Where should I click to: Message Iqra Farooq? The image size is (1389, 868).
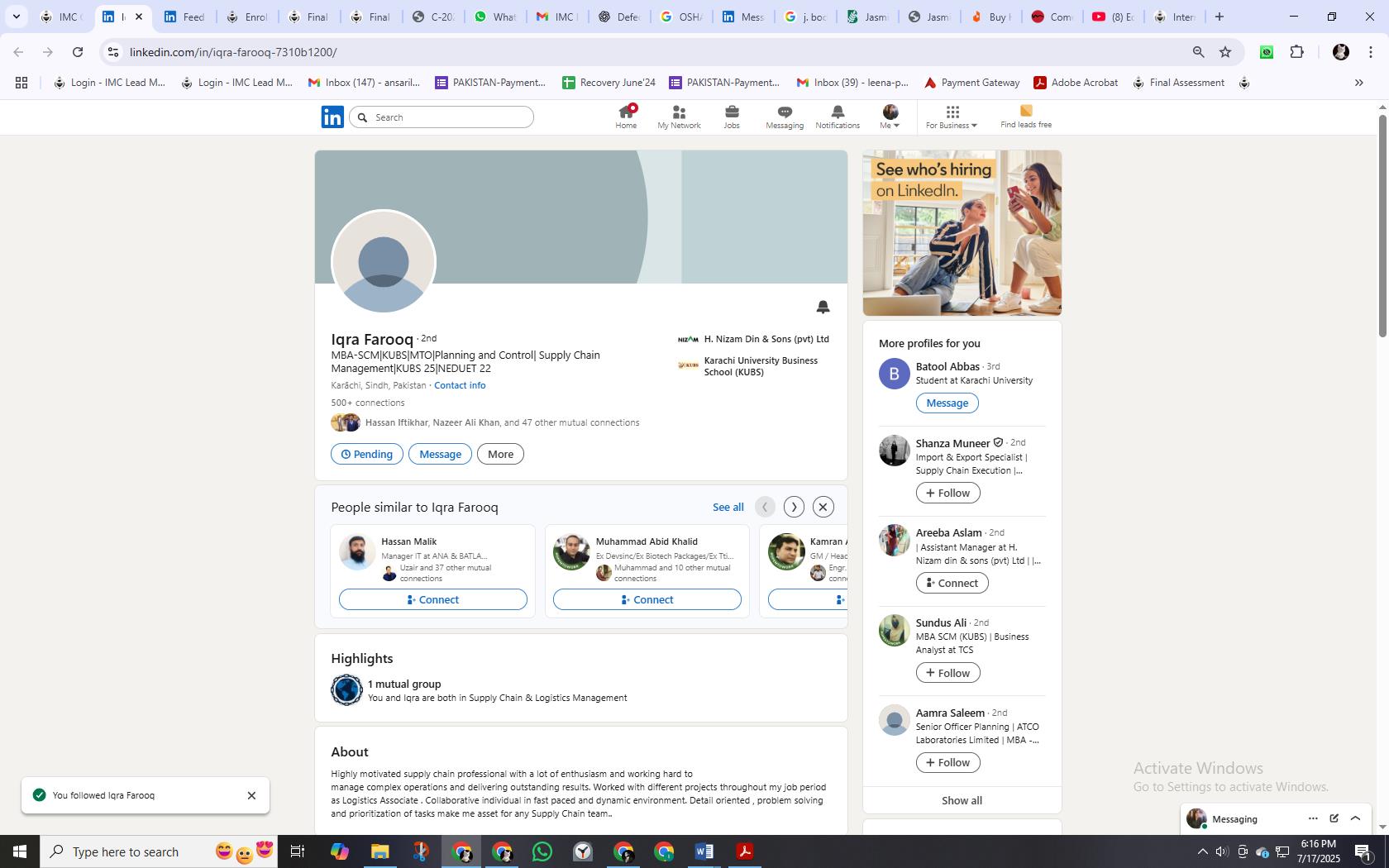(440, 454)
